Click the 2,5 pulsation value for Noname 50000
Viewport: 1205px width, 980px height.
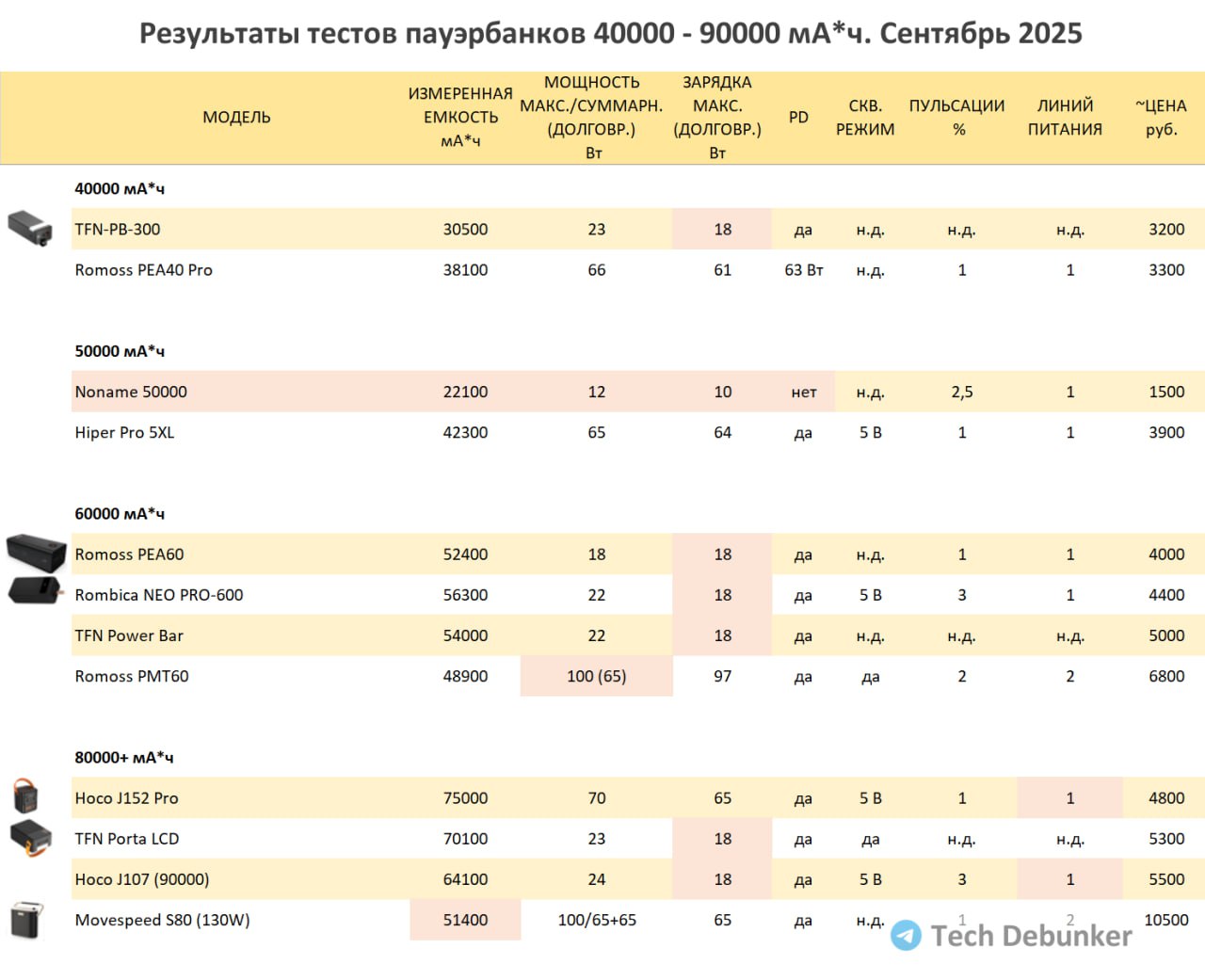(x=962, y=392)
